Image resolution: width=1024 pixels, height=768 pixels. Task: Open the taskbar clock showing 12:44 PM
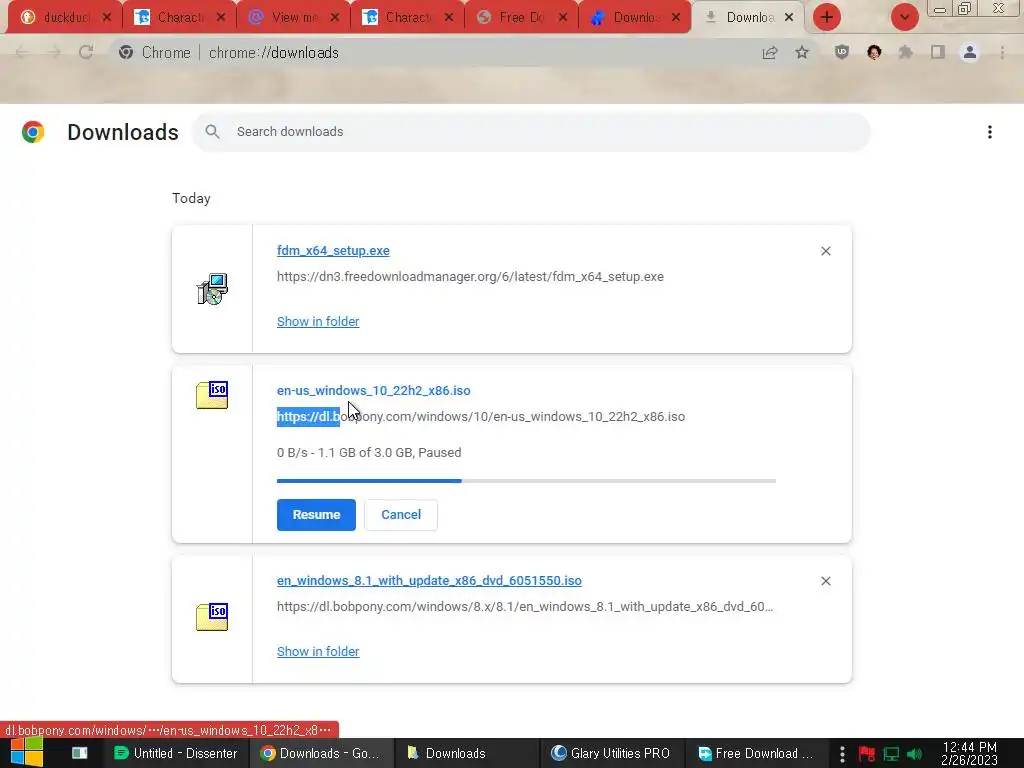969,753
